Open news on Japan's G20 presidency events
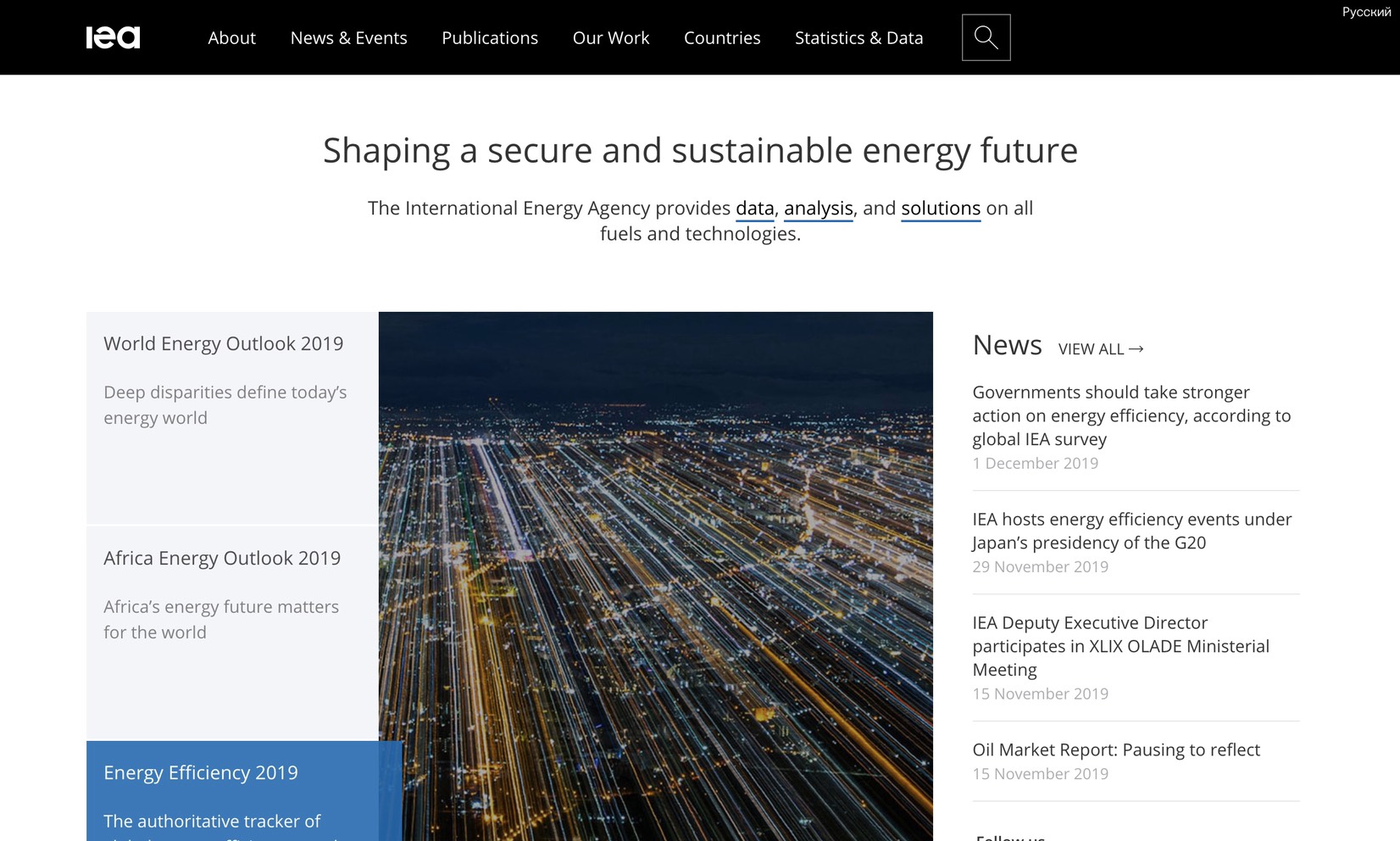 (x=1131, y=531)
